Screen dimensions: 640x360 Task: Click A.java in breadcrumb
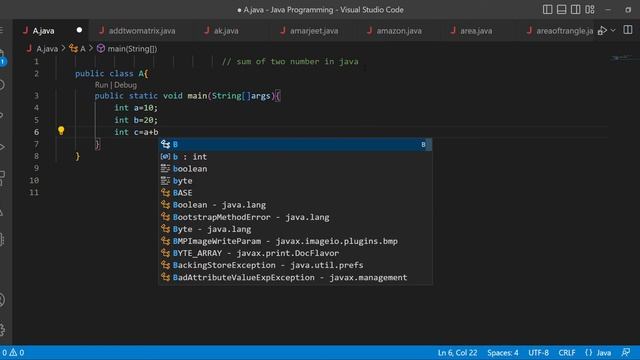(x=47, y=49)
